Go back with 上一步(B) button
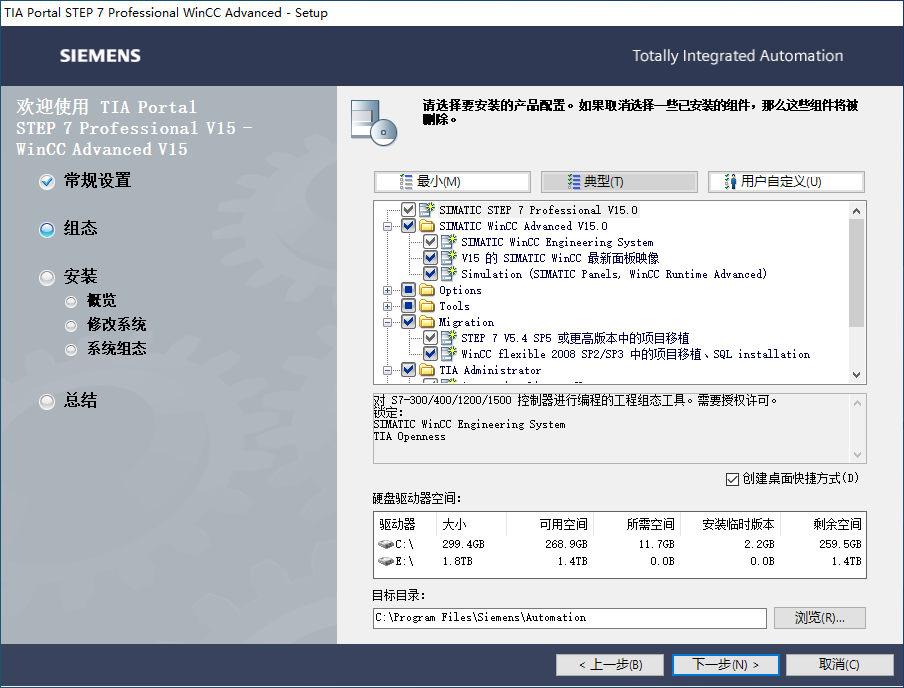904x688 pixels. tap(610, 665)
